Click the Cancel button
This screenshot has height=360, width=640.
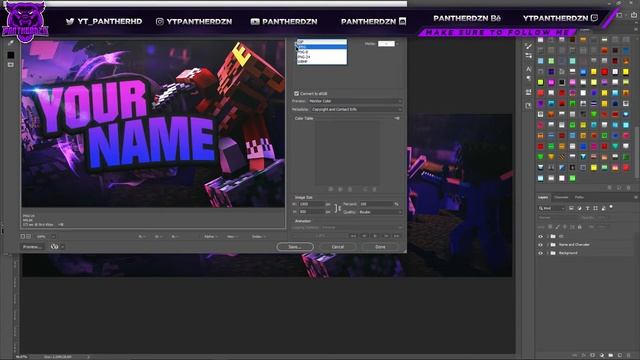click(x=338, y=247)
